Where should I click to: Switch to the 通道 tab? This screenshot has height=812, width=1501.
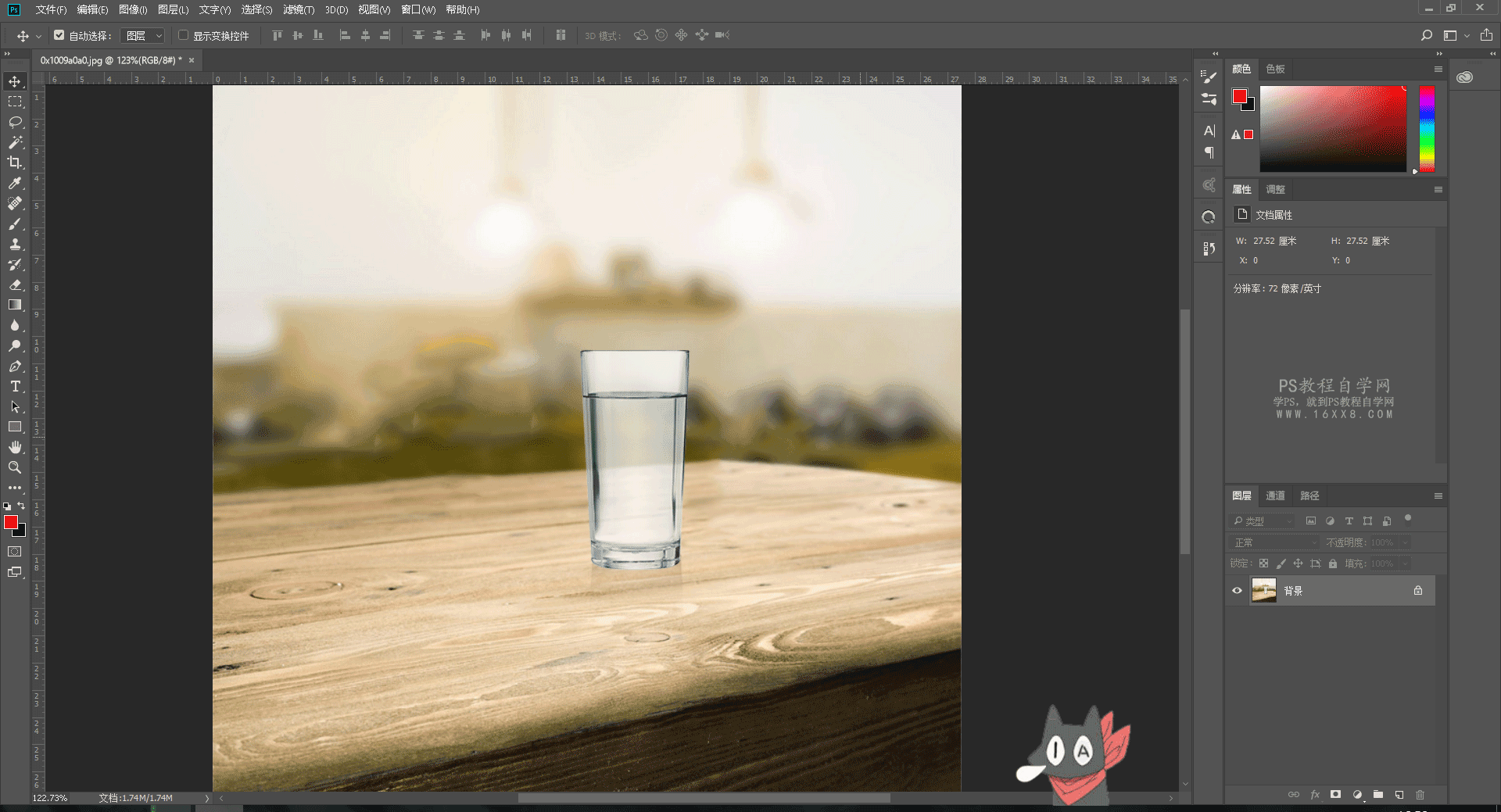tap(1275, 495)
